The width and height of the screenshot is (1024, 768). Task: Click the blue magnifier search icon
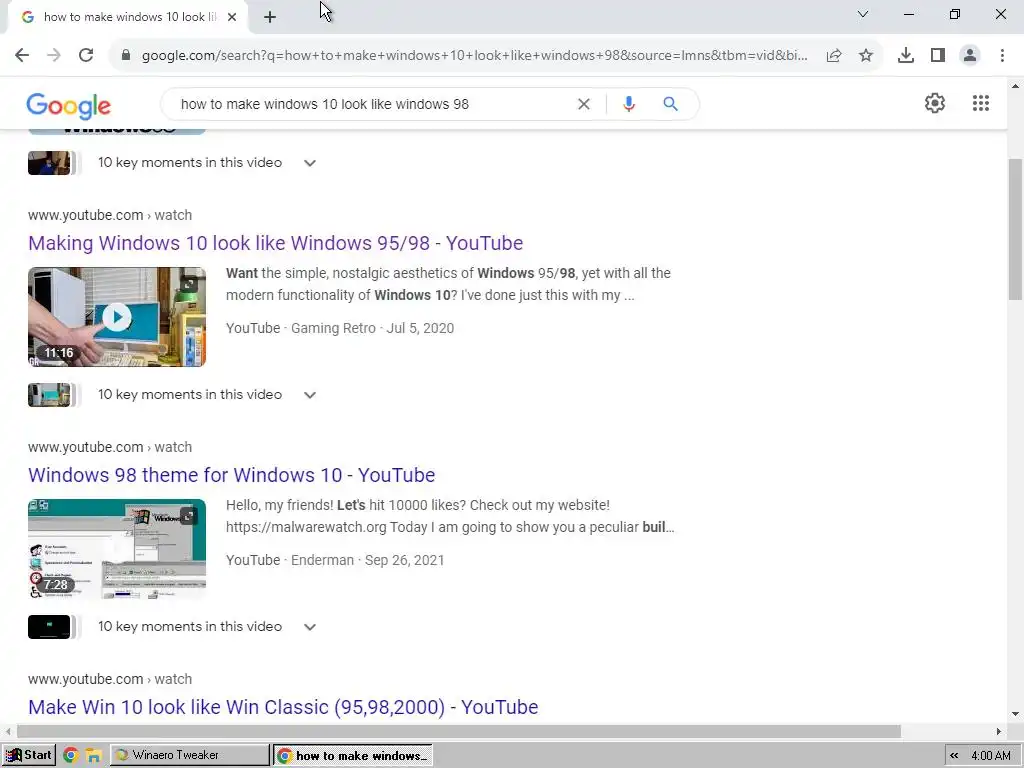671,104
